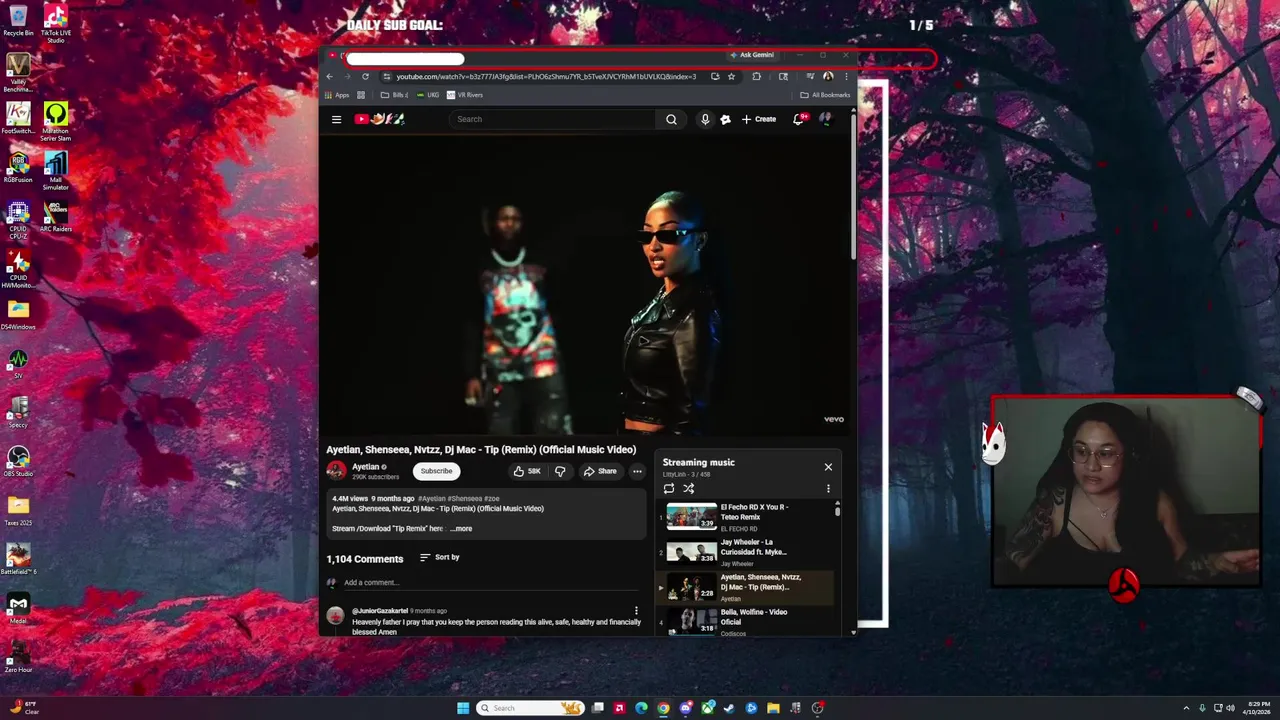This screenshot has width=1280, height=720.
Task: Open YouTube account avatar menu
Action: click(x=825, y=119)
